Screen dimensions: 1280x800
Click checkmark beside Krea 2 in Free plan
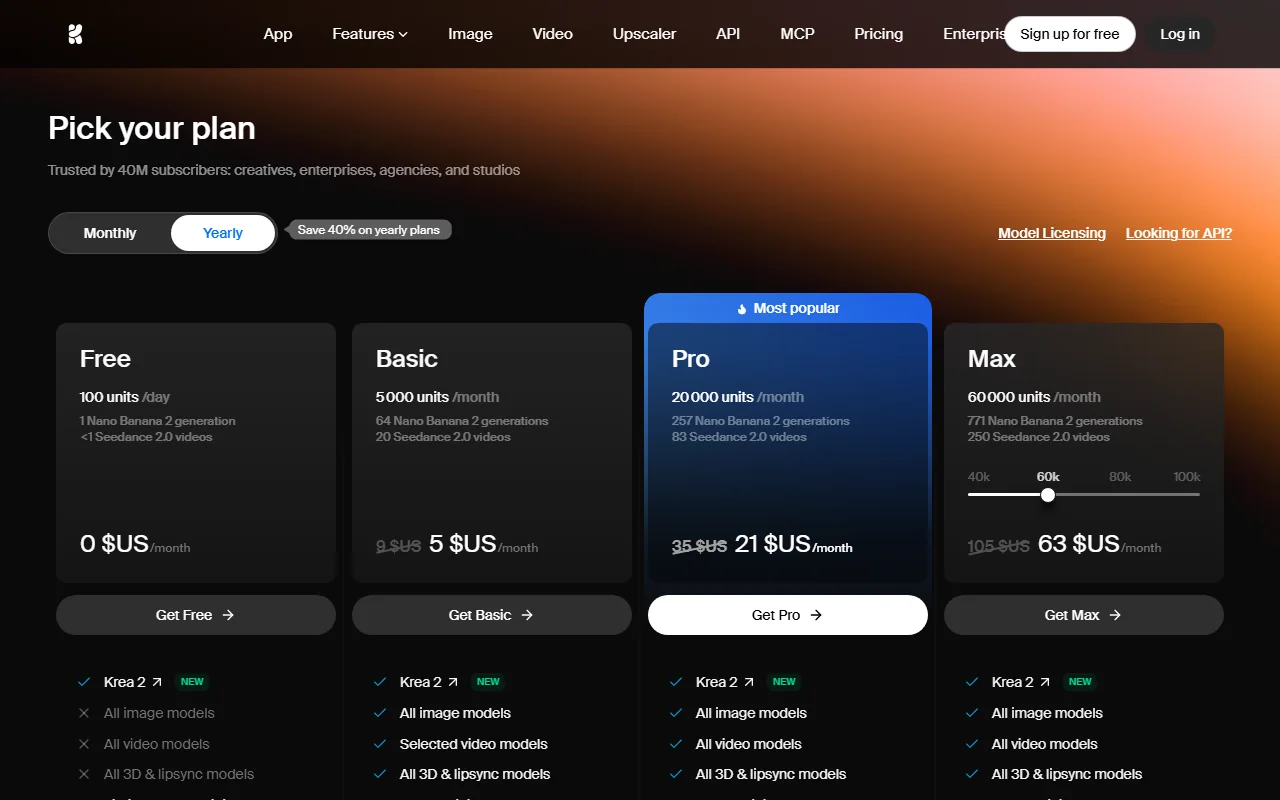[x=84, y=682]
